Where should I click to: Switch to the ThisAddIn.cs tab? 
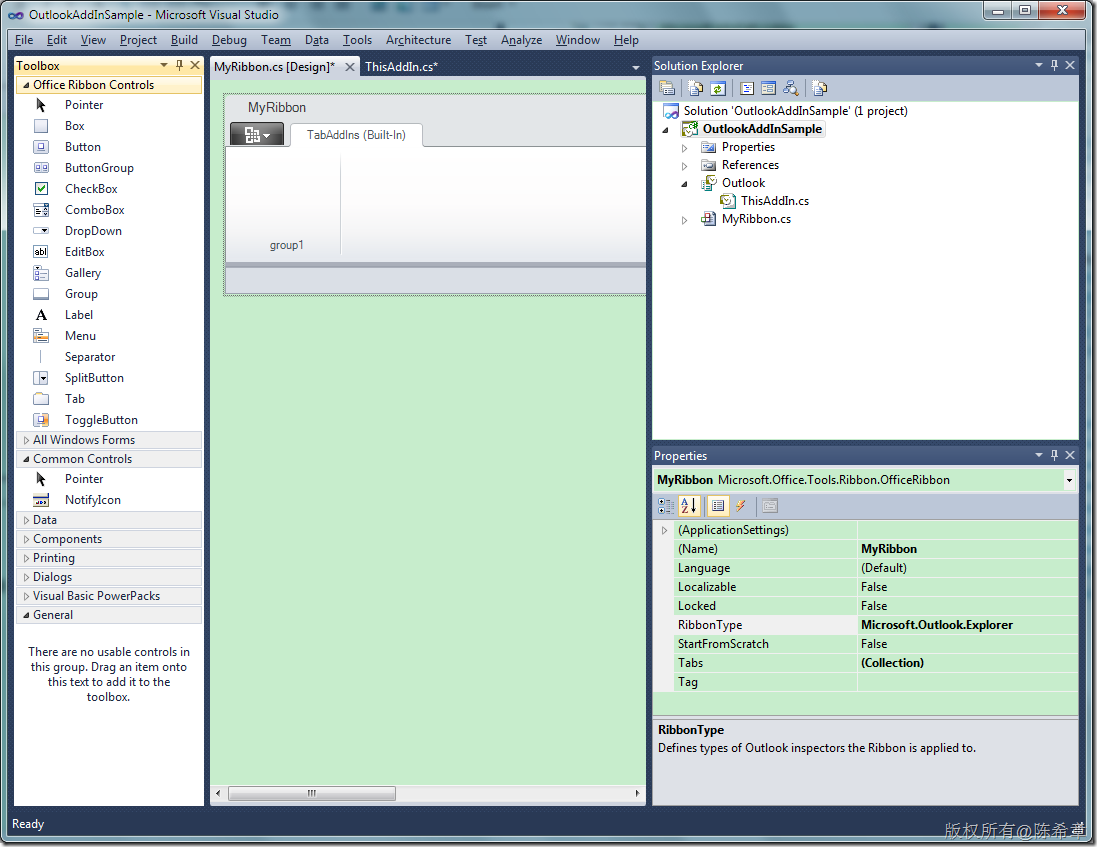[401, 67]
